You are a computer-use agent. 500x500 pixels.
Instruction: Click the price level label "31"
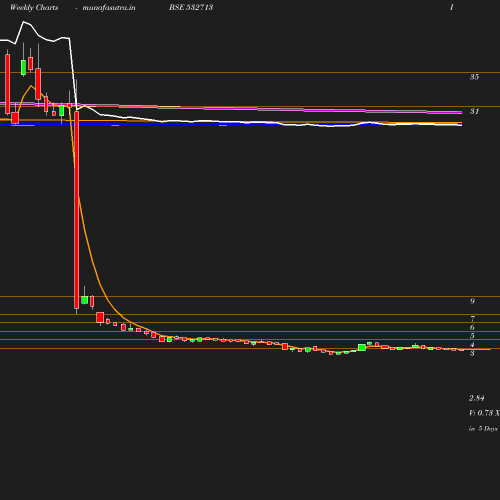(474, 111)
